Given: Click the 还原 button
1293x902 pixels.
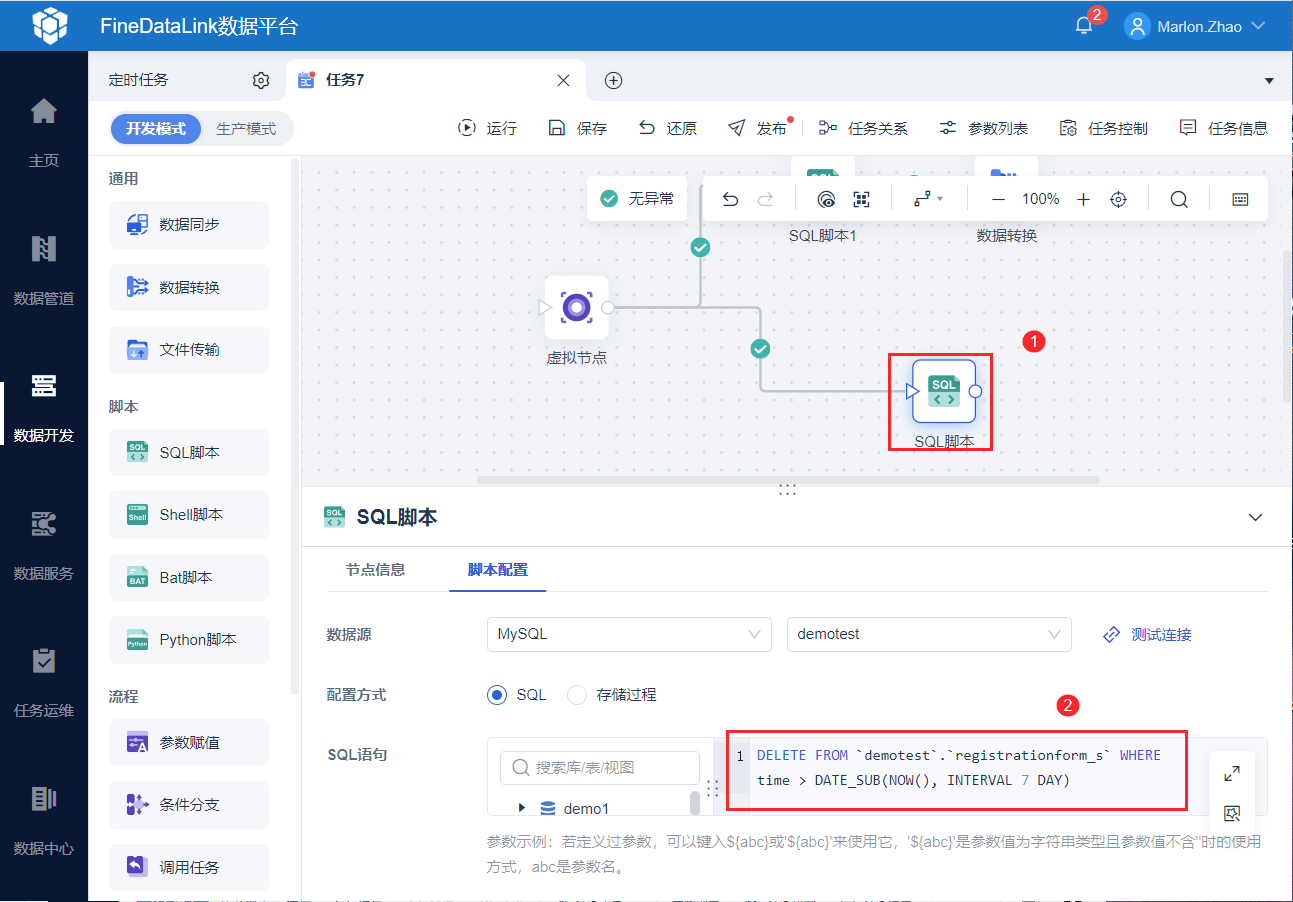Looking at the screenshot, I should 667,128.
